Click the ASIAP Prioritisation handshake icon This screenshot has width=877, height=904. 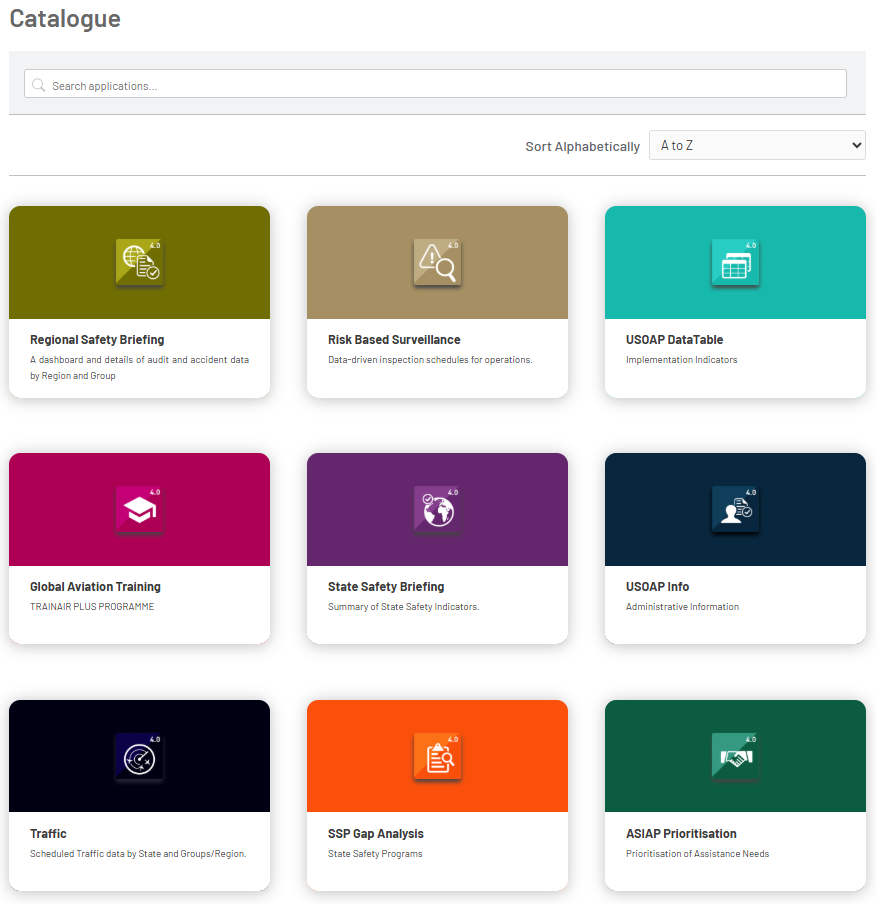pos(735,757)
